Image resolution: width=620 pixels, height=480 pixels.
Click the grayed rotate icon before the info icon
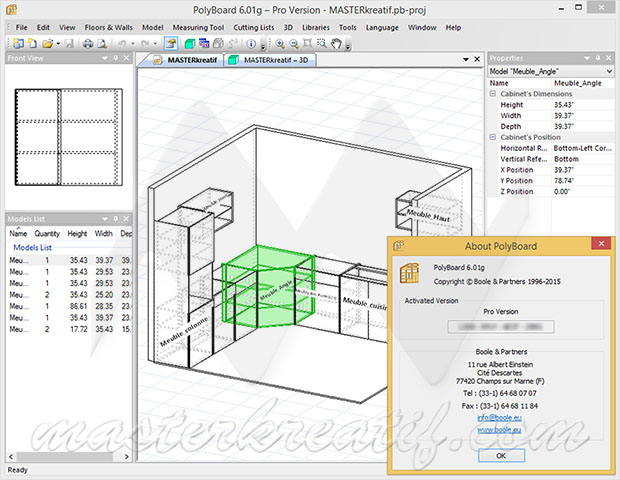[233, 43]
